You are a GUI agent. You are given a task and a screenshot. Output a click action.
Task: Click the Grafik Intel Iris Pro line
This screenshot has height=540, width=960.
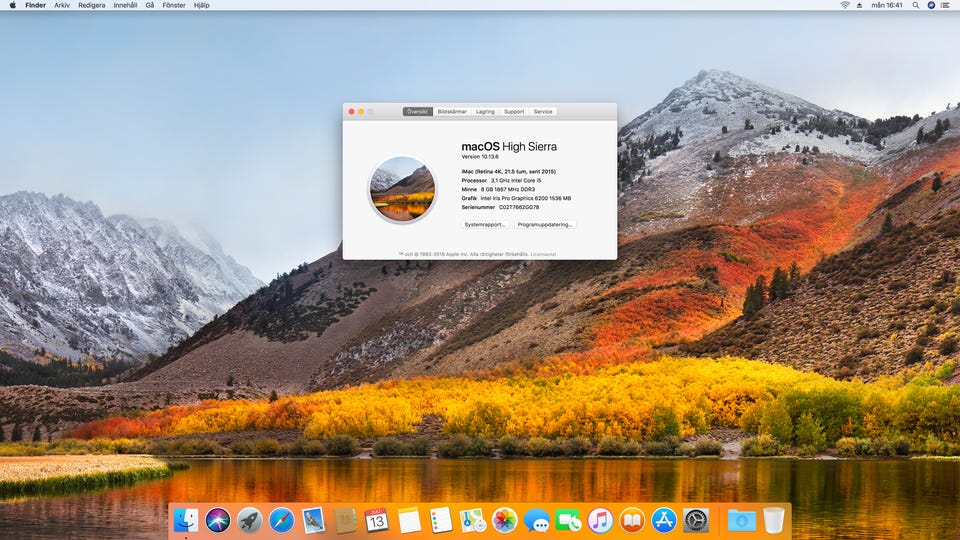pyautogui.click(x=516, y=198)
